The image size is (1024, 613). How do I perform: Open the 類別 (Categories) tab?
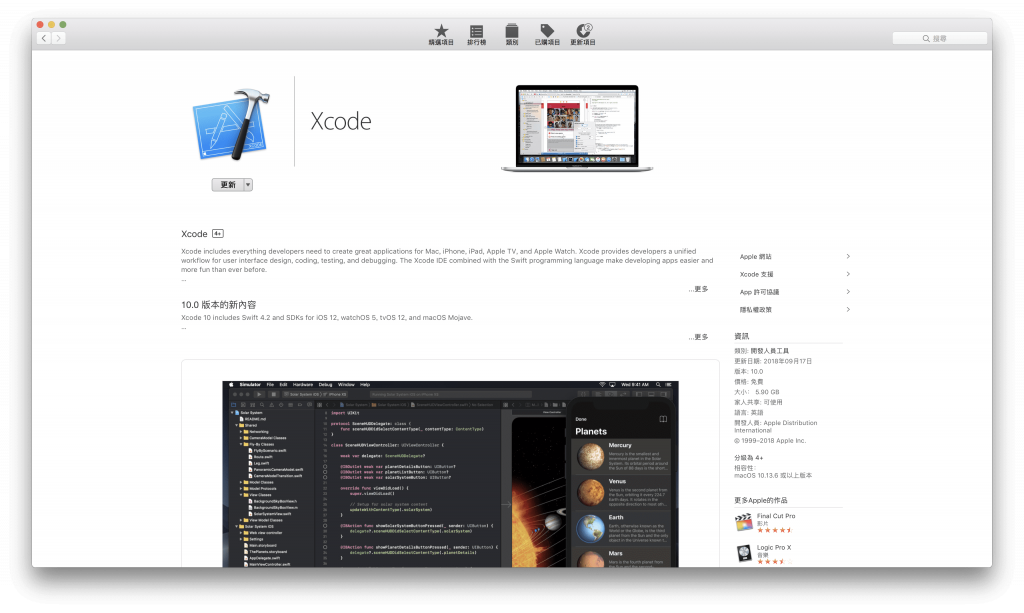tap(512, 35)
